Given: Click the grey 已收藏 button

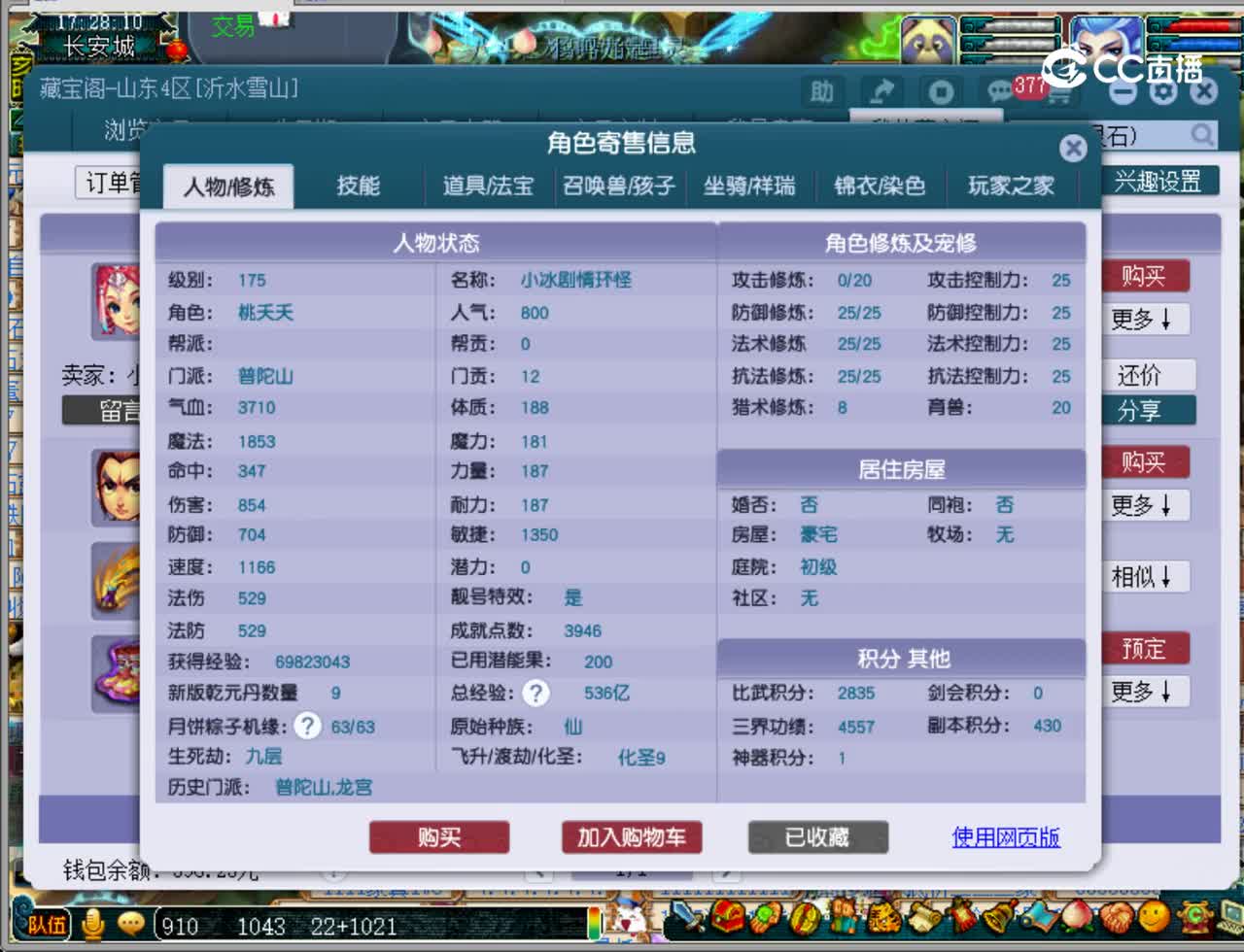Looking at the screenshot, I should click(x=818, y=837).
